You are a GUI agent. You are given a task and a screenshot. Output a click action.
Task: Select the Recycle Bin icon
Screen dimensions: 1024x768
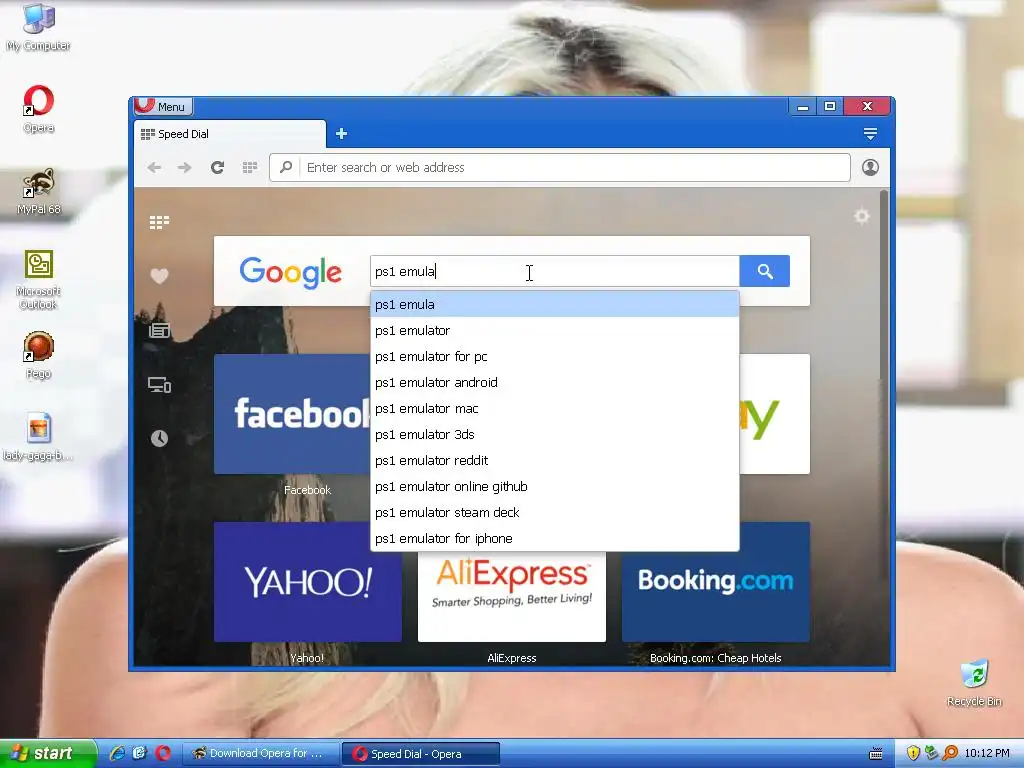click(974, 683)
